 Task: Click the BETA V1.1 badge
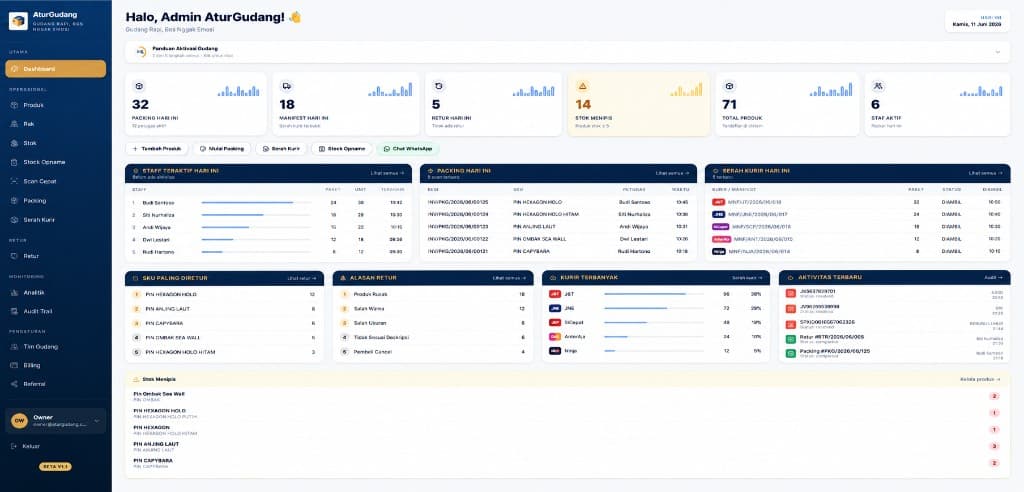pos(56,467)
